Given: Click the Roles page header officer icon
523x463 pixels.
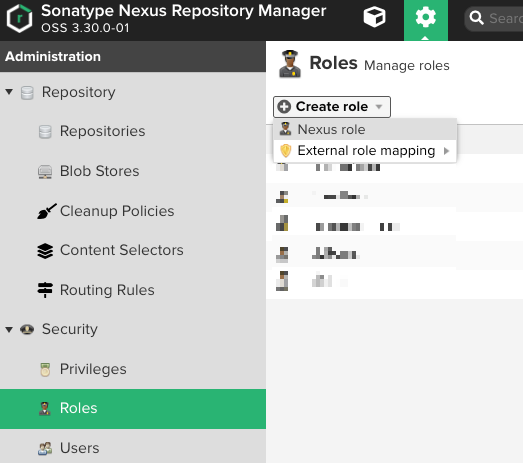Looking at the screenshot, I should [x=290, y=64].
